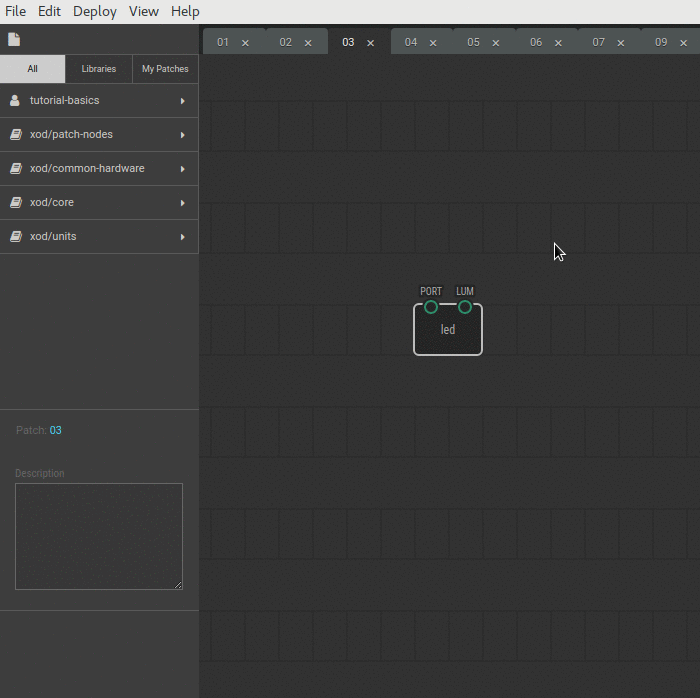Screen dimensions: 700x698
Task: Close the active 03 tab
Action: (x=370, y=43)
